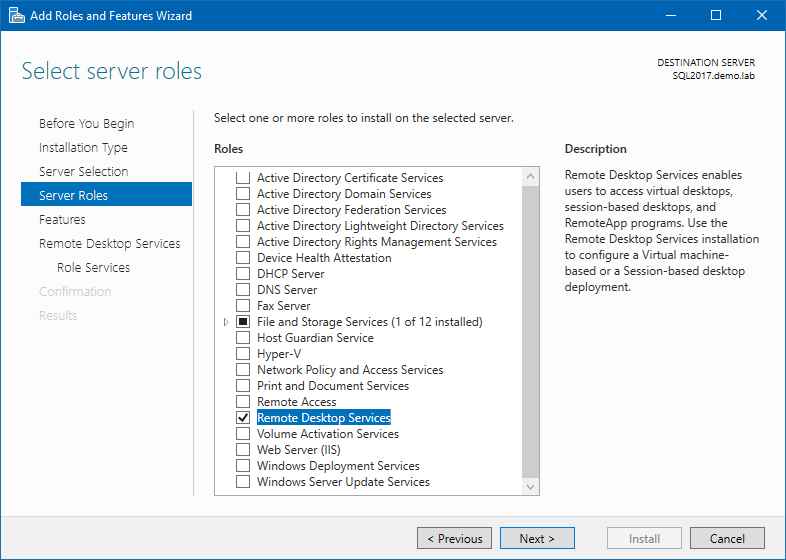Expand File and Storage Services tree node
Screen dimensions: 786x560
(x=226, y=322)
